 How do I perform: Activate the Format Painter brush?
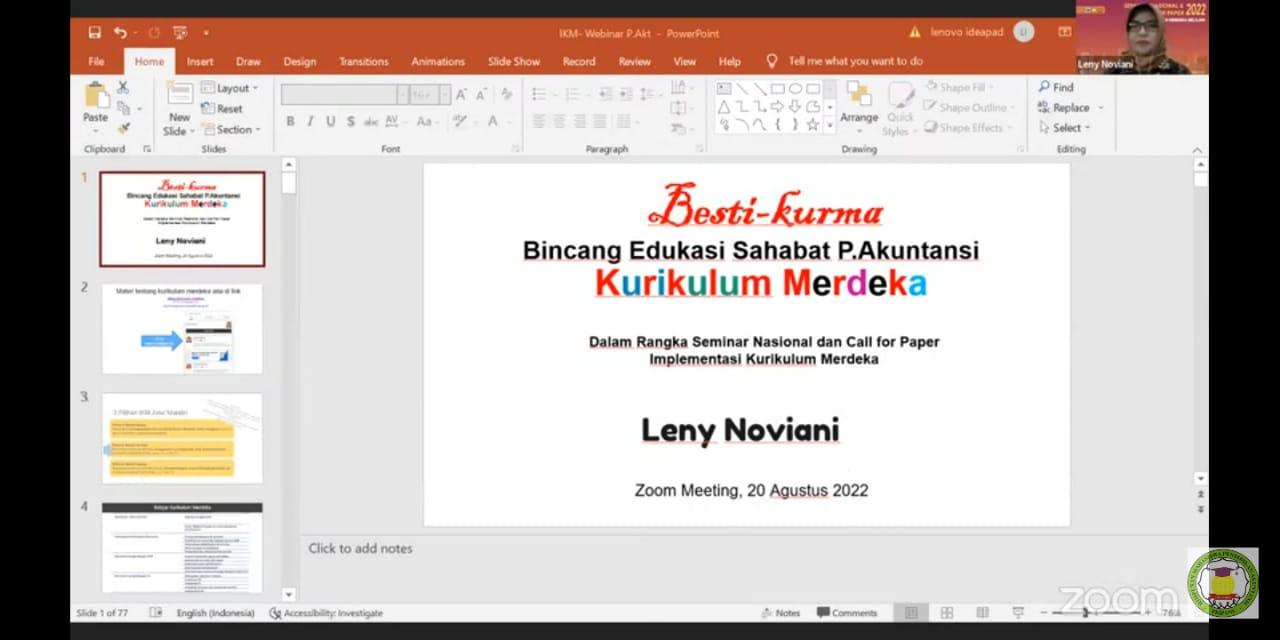pos(123,128)
